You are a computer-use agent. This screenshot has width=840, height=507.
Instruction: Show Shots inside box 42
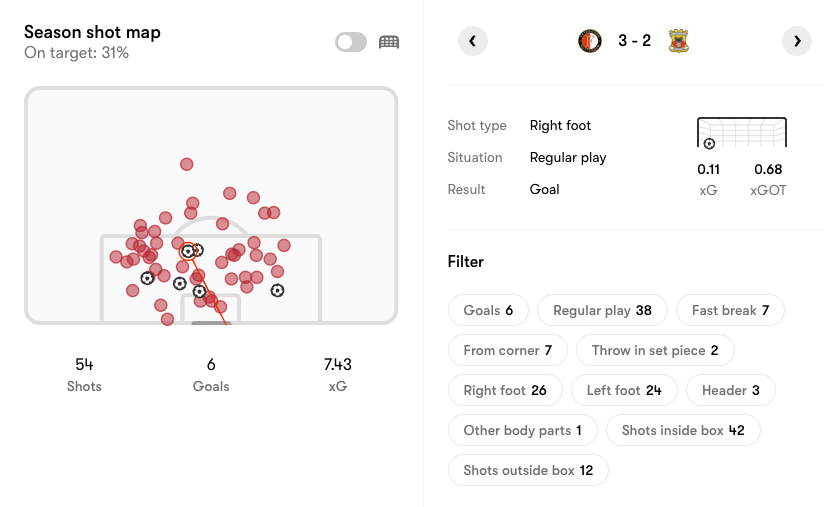683,430
